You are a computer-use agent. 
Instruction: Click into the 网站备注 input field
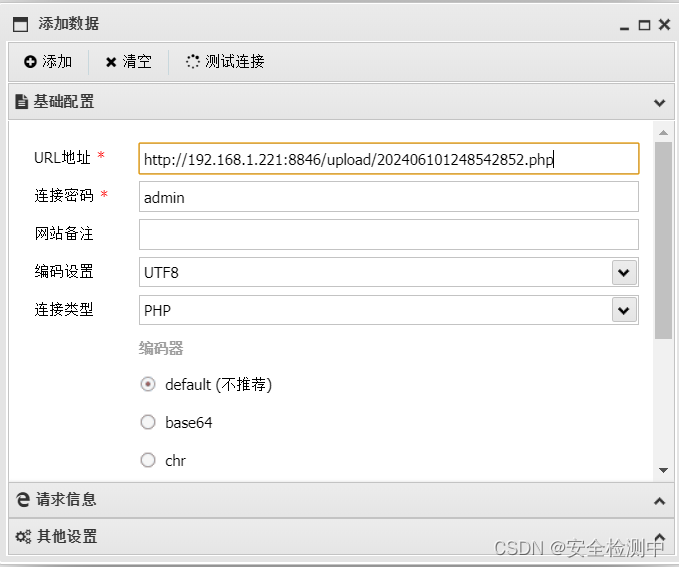(x=388, y=235)
